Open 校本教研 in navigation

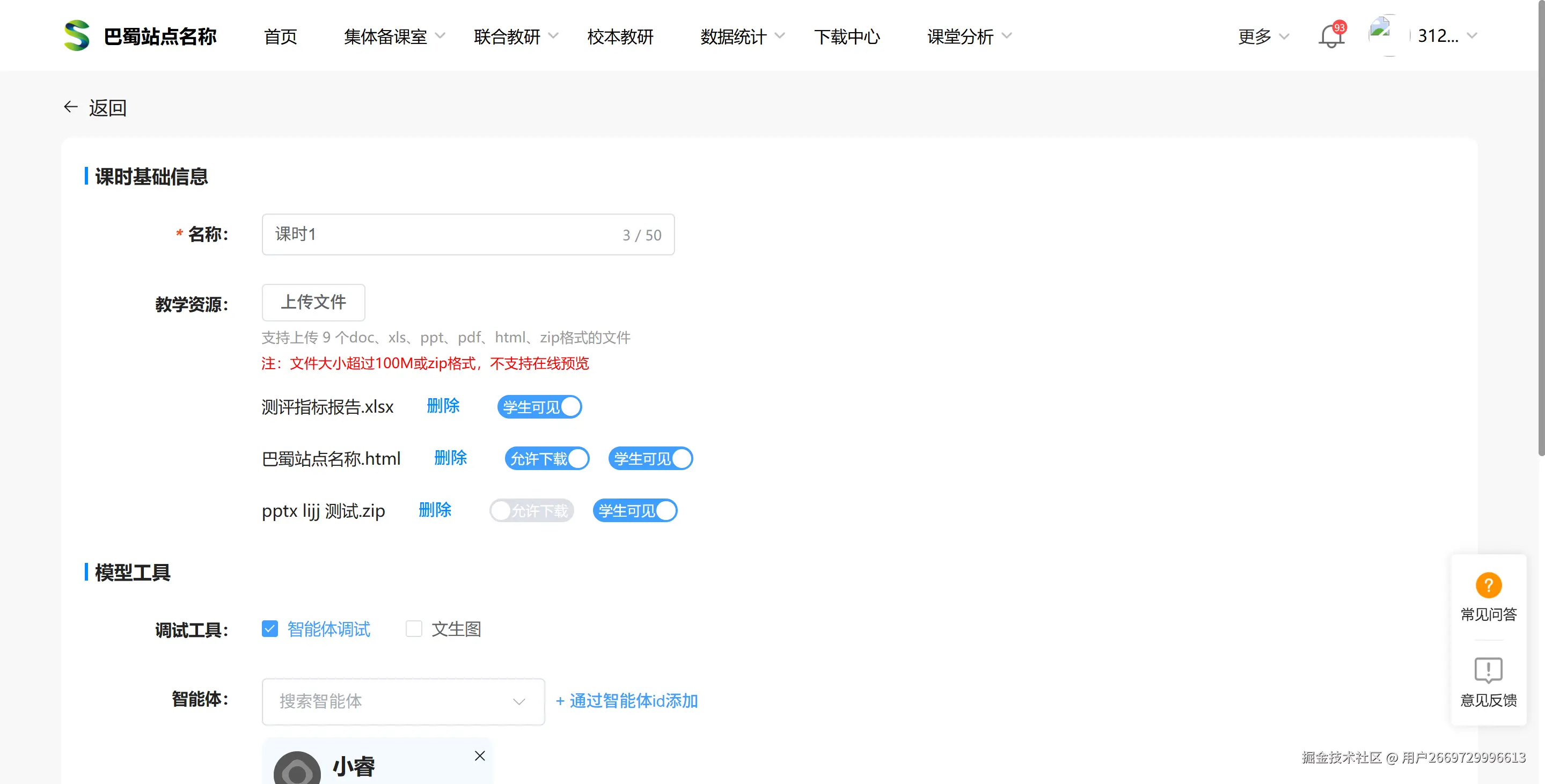[x=620, y=36]
